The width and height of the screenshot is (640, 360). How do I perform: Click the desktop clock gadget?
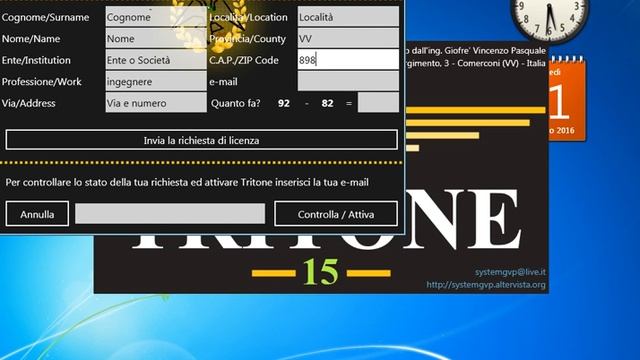click(x=550, y=17)
